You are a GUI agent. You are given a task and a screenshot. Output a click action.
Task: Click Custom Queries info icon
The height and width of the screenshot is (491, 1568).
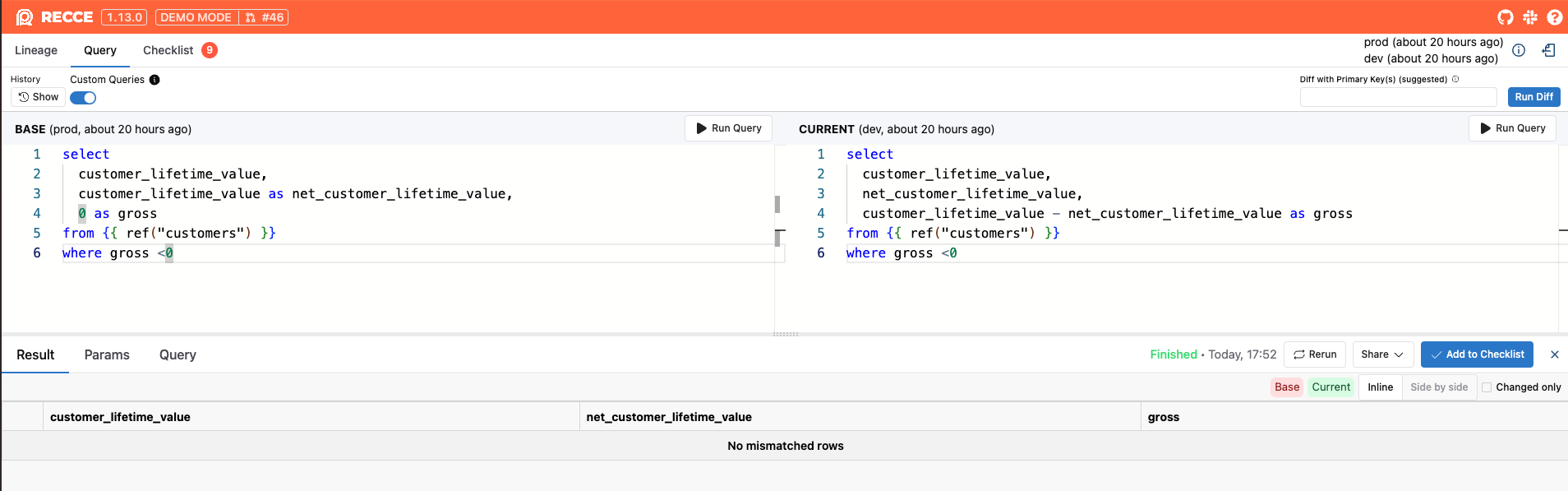[x=154, y=80]
